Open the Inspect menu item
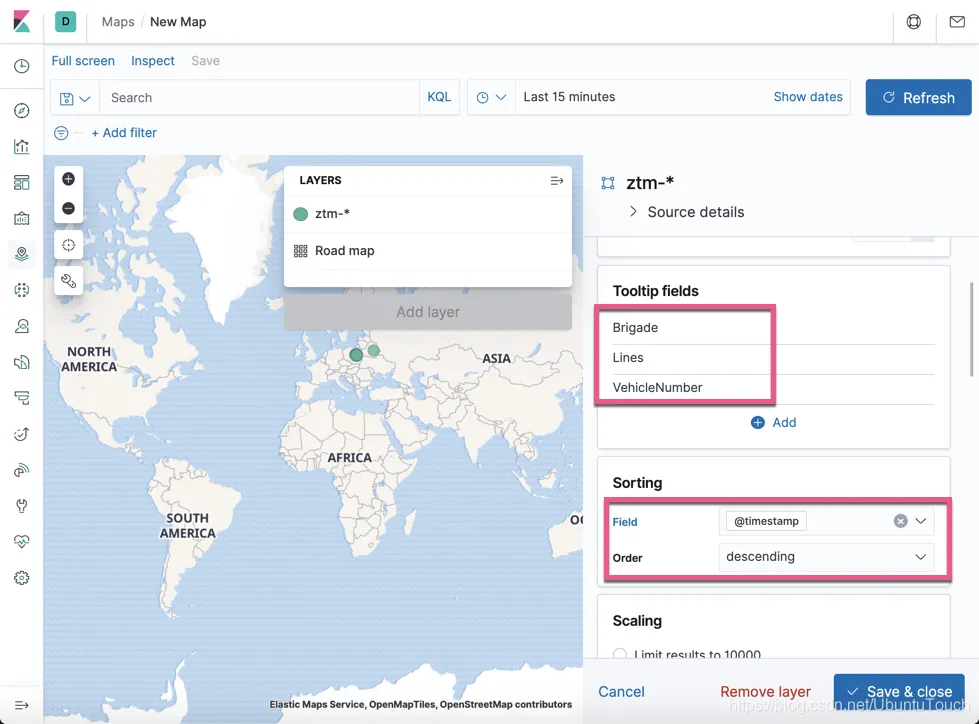Screen dimensions: 979x724 click(x=153, y=61)
